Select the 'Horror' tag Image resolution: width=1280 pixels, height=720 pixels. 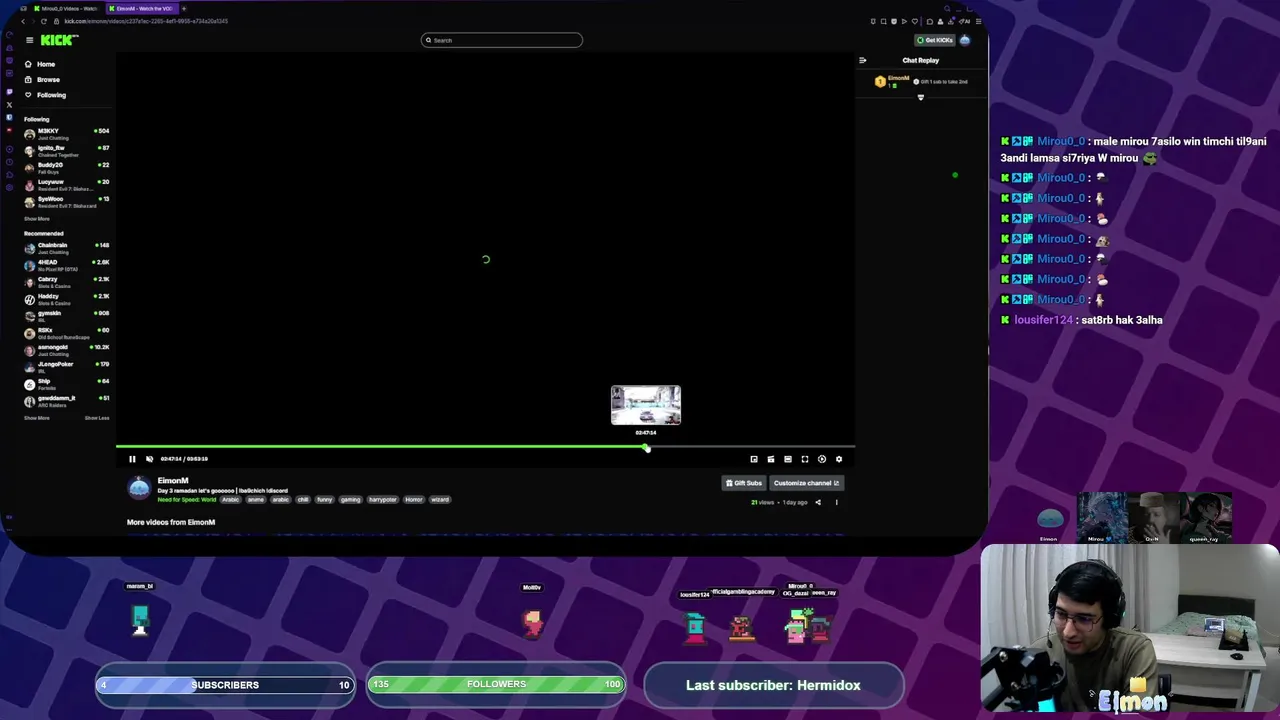(x=414, y=499)
